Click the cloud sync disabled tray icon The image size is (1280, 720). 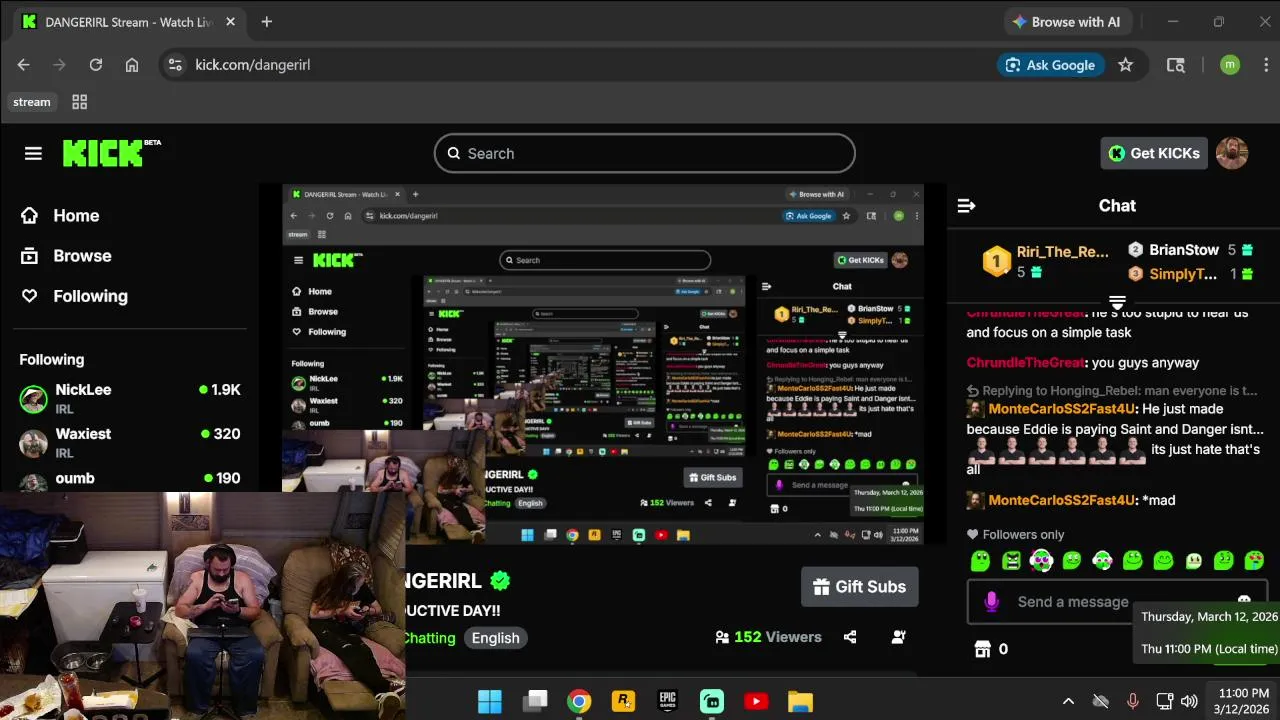pyautogui.click(x=1100, y=701)
